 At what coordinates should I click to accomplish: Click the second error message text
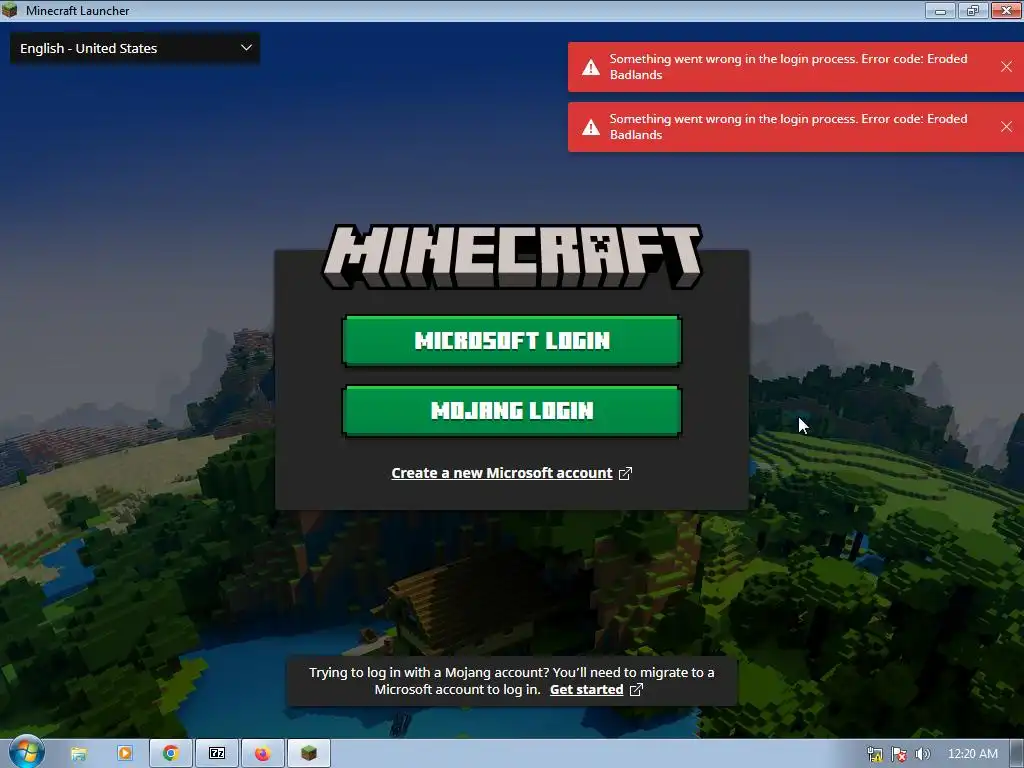(788, 127)
